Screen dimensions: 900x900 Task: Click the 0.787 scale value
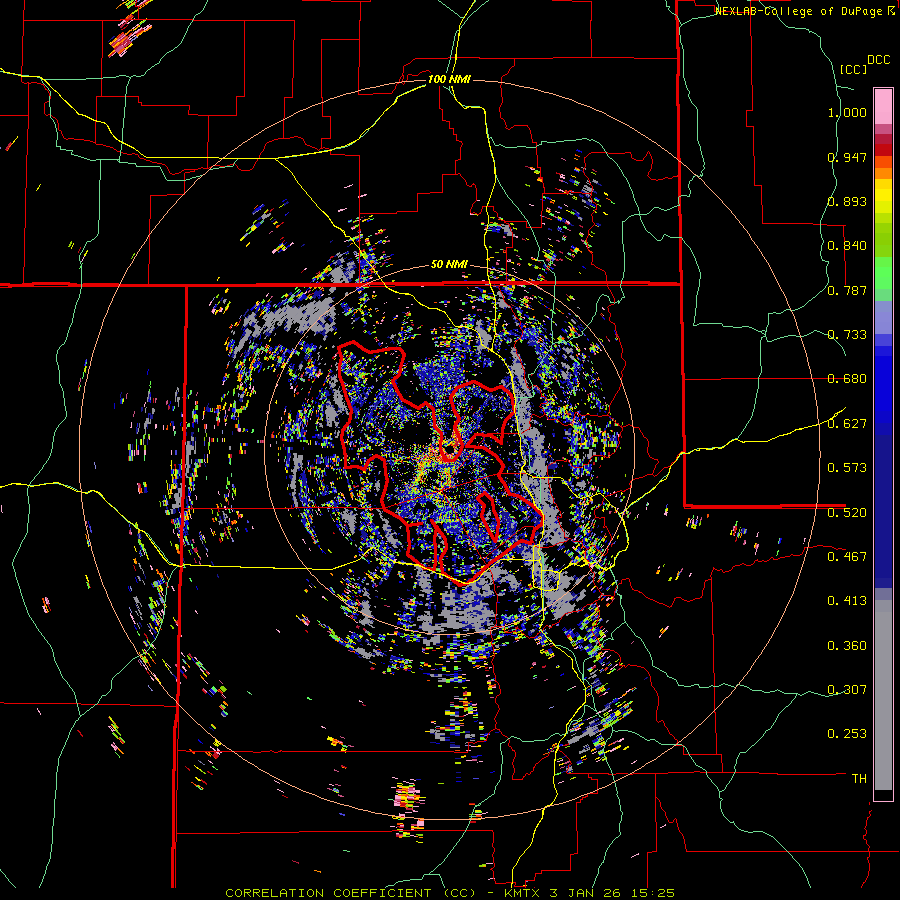(x=847, y=290)
